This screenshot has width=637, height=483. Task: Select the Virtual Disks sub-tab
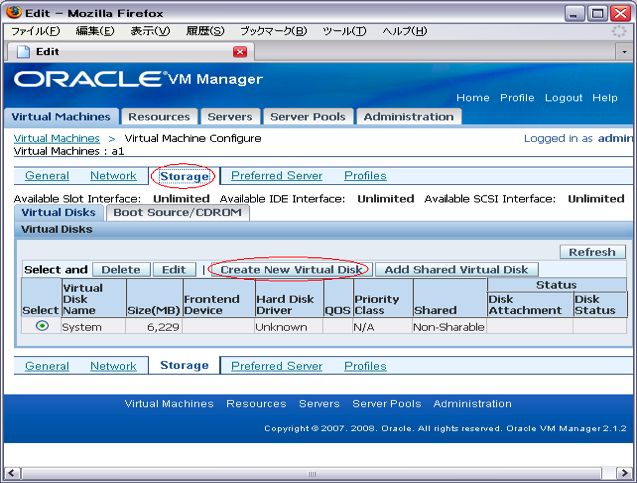(58, 212)
